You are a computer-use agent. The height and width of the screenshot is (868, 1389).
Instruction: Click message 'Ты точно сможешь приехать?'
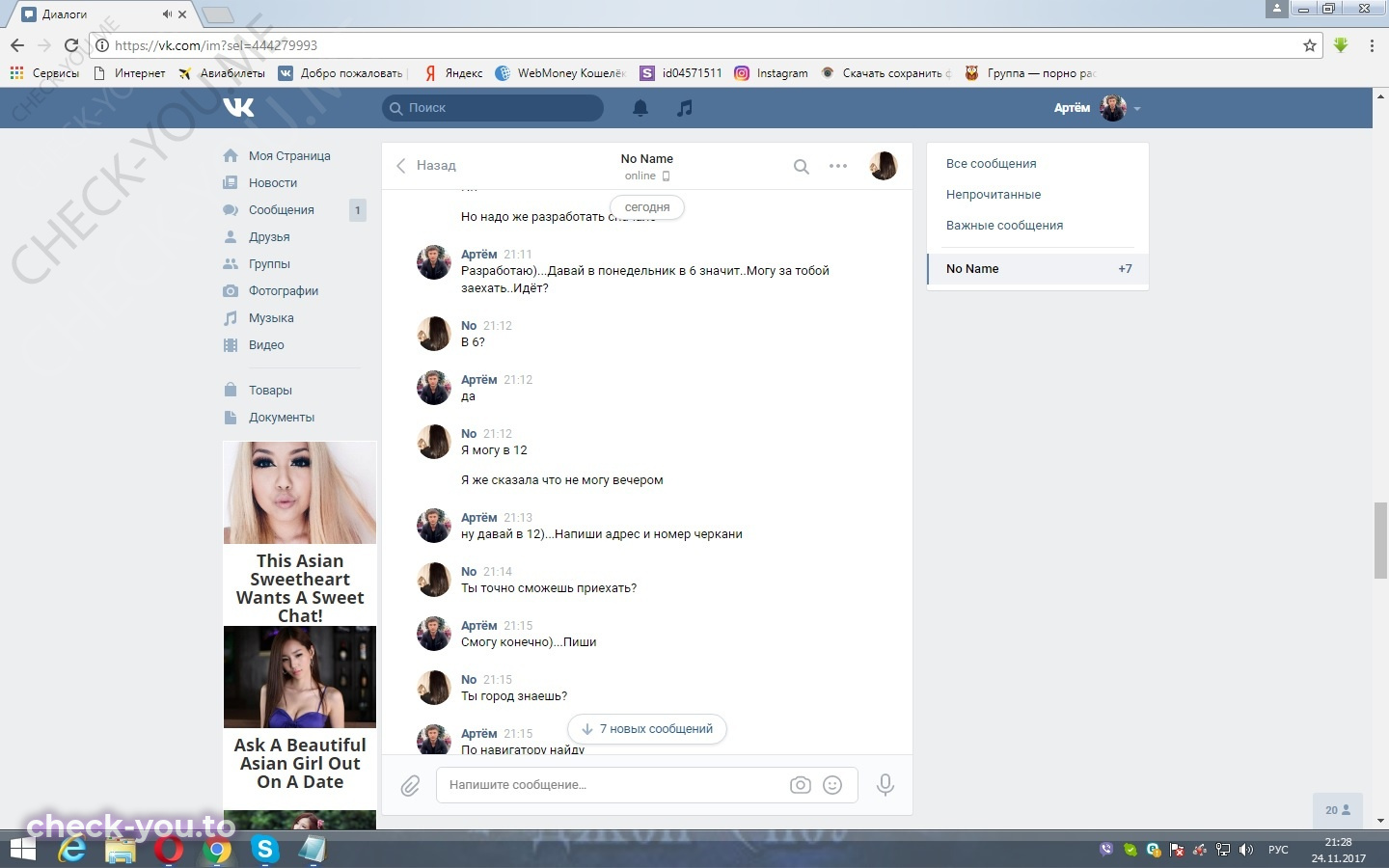(549, 588)
